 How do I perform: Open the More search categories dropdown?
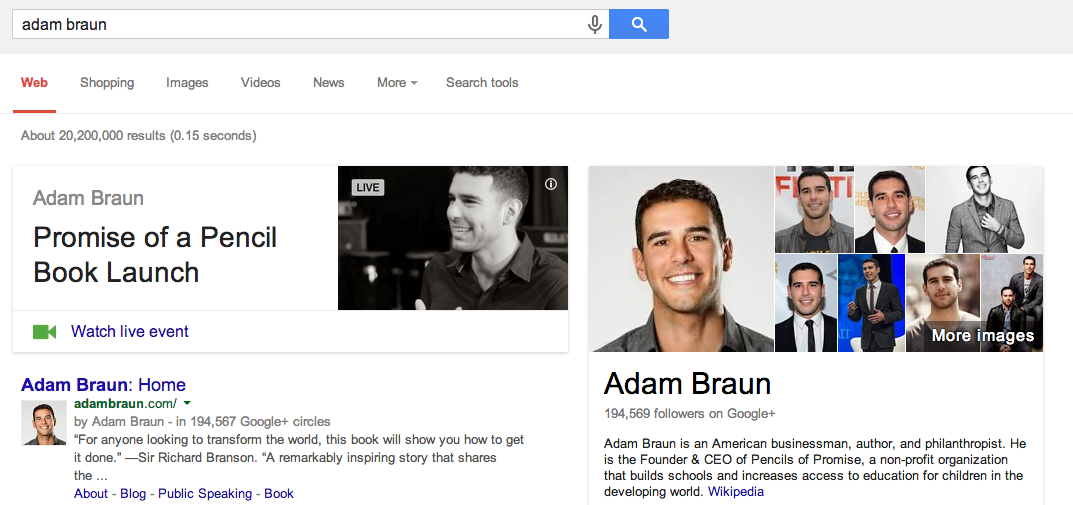point(397,83)
